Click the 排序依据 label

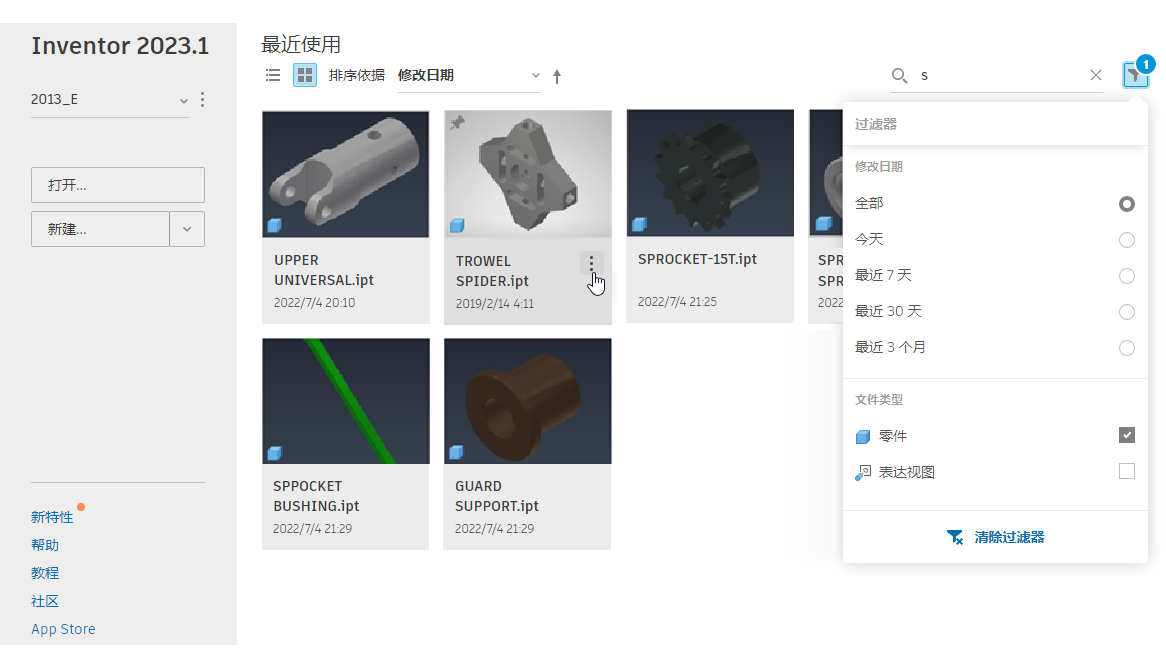[x=357, y=75]
